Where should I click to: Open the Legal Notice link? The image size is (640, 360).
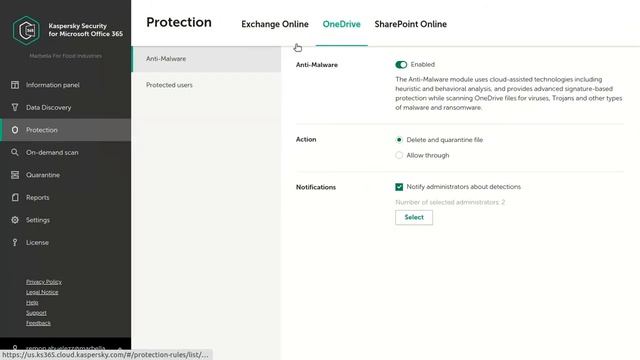[x=42, y=292]
